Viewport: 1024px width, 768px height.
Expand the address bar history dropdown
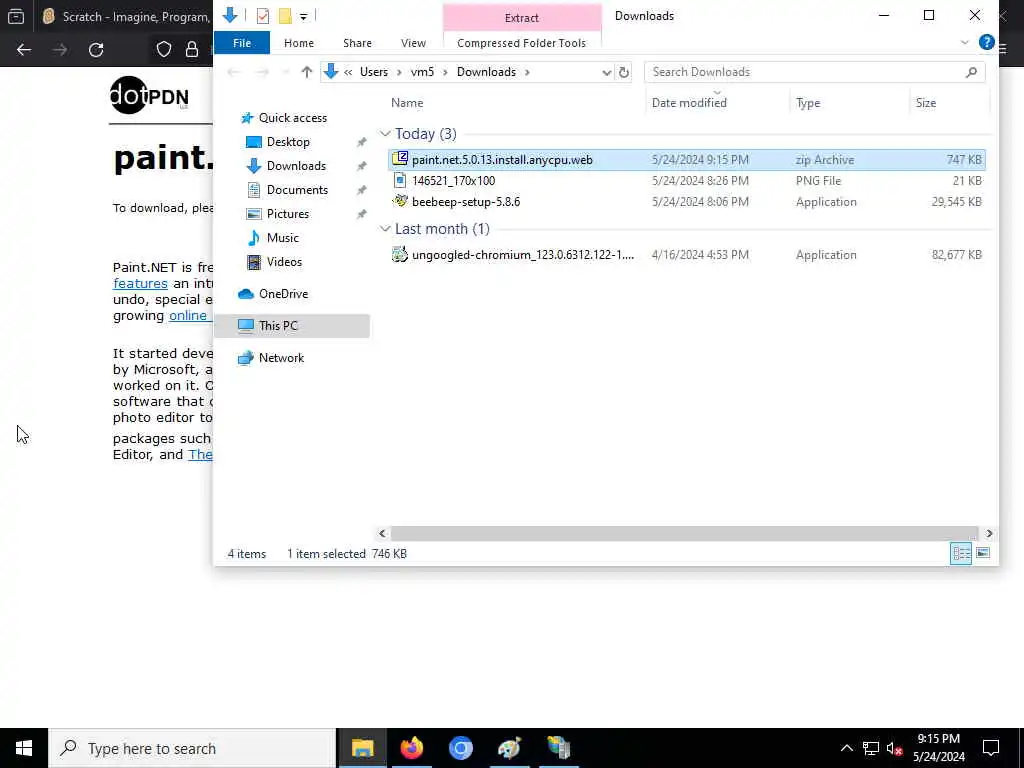coord(606,72)
